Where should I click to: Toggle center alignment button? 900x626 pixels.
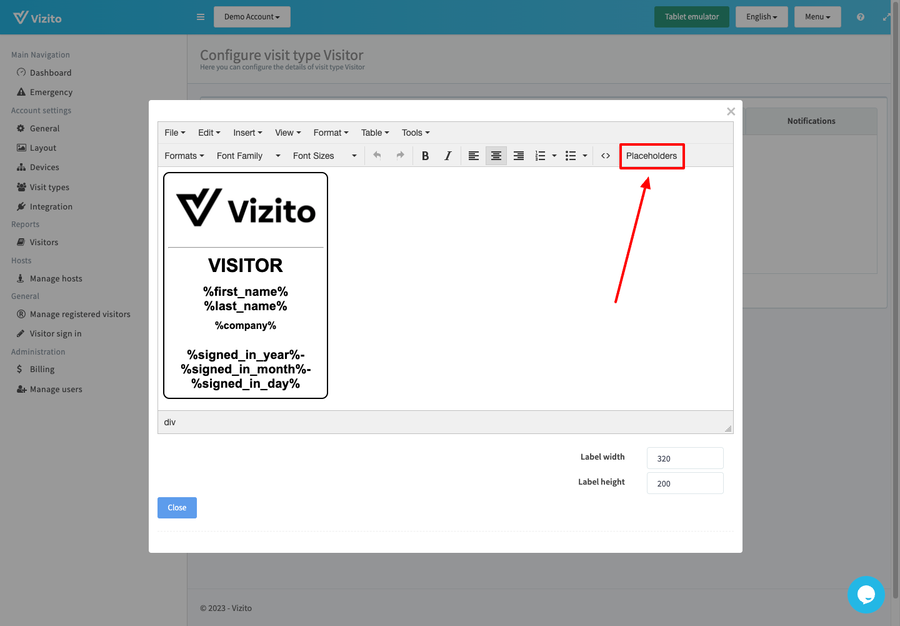coord(496,156)
